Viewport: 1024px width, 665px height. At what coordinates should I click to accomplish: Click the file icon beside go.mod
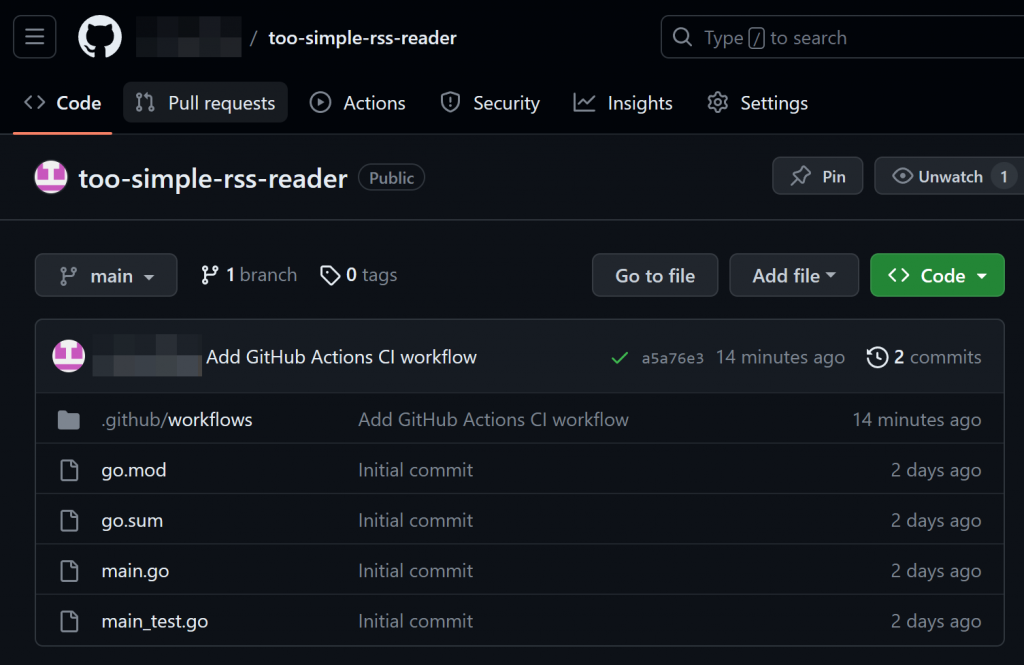coord(69,470)
